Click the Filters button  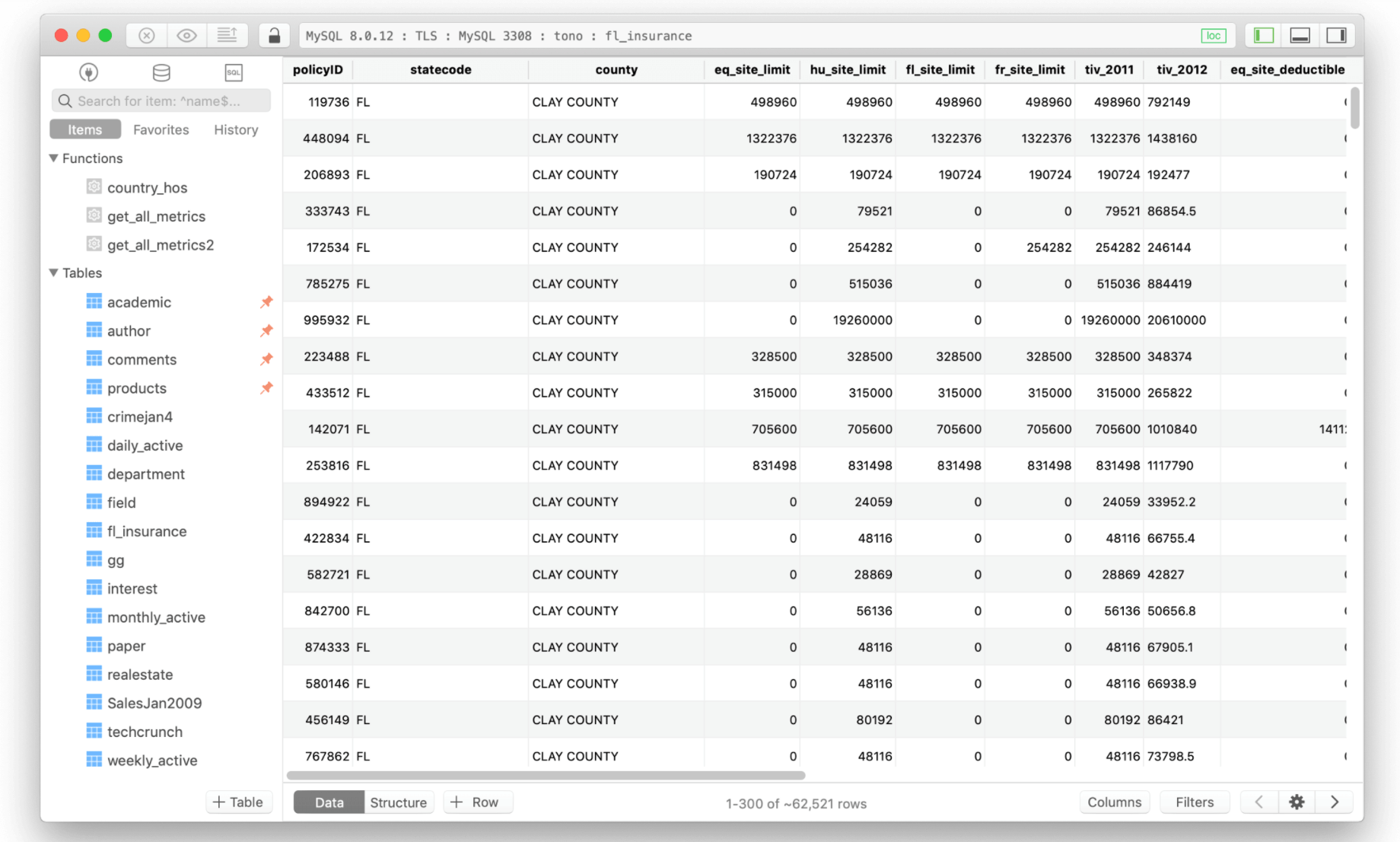(1194, 802)
